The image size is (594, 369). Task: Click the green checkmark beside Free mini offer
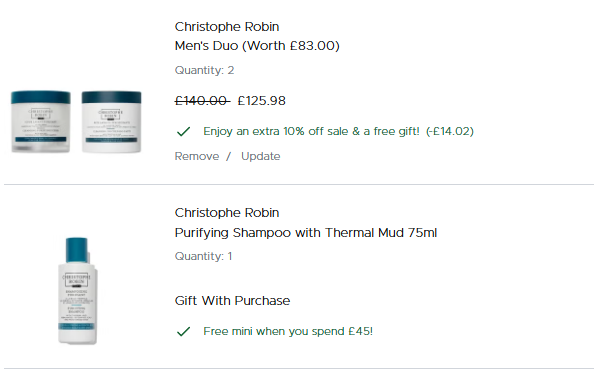tap(183, 331)
